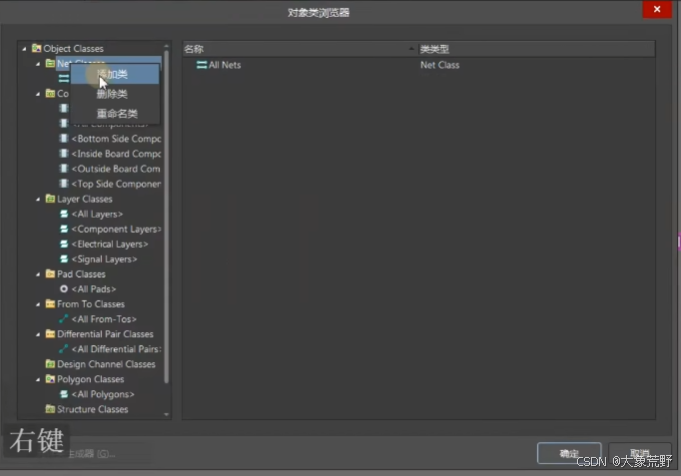Viewport: 681px width, 476px height.
Task: Click the 确定 button
Action: [569, 454]
